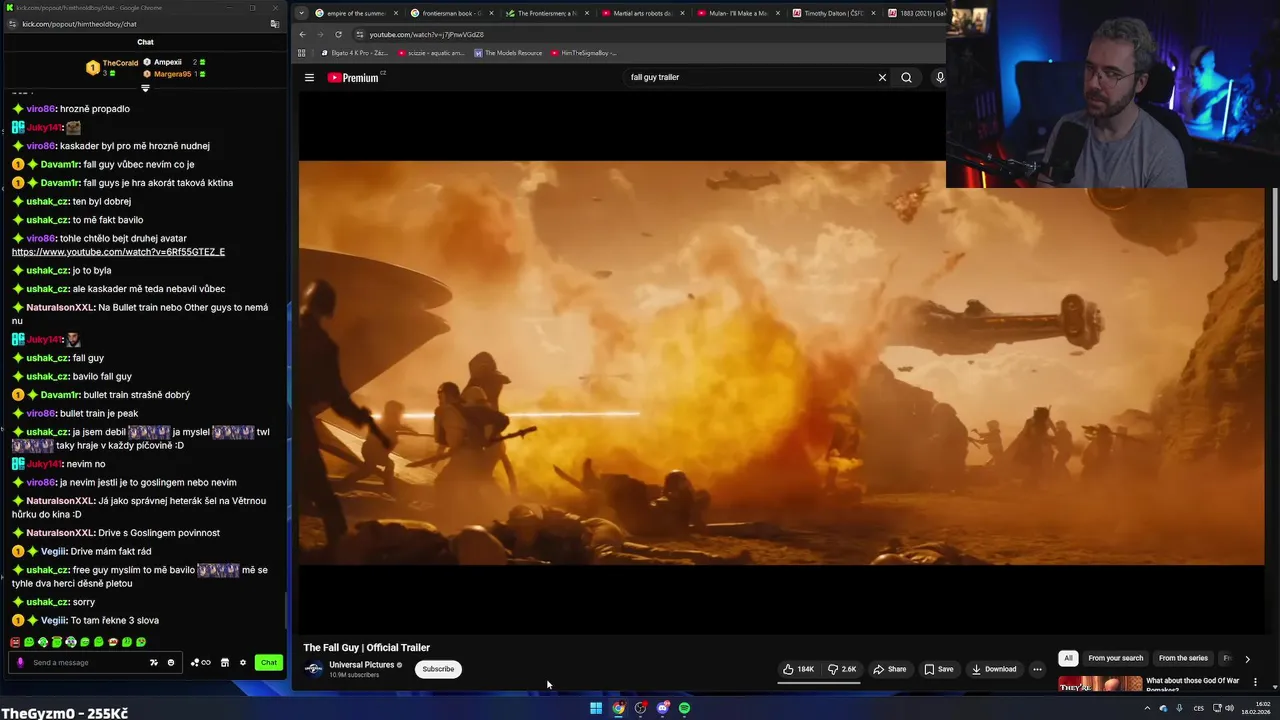Open the Windows Start menu
Viewport: 1280px width, 720px height.
pyautogui.click(x=596, y=708)
